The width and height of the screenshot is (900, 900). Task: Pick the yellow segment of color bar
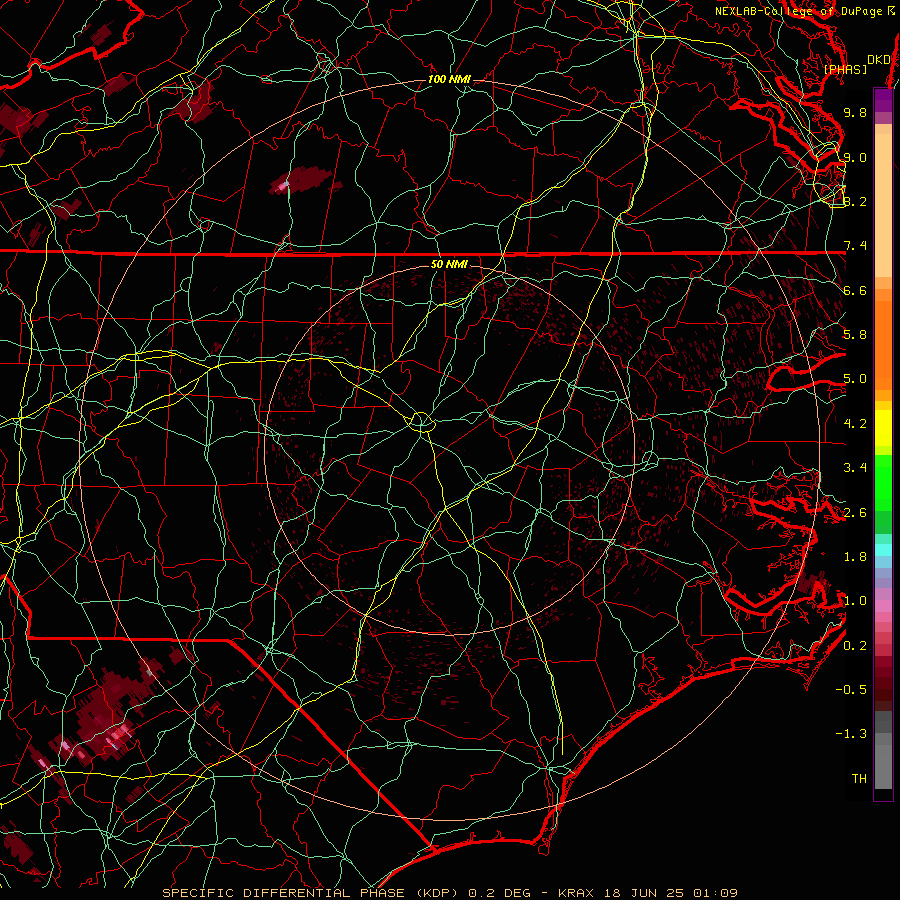(883, 428)
